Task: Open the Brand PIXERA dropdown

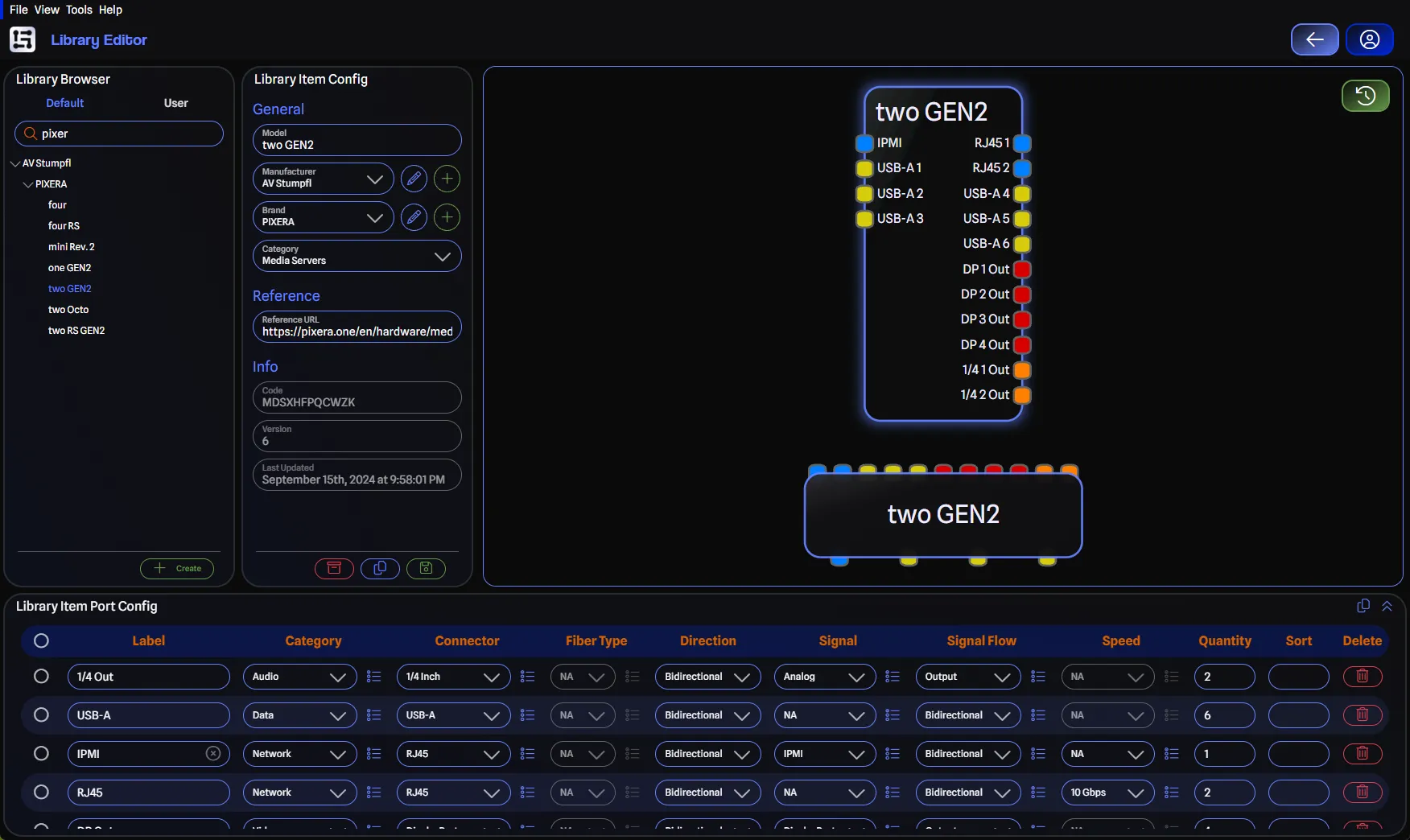Action: (324, 217)
